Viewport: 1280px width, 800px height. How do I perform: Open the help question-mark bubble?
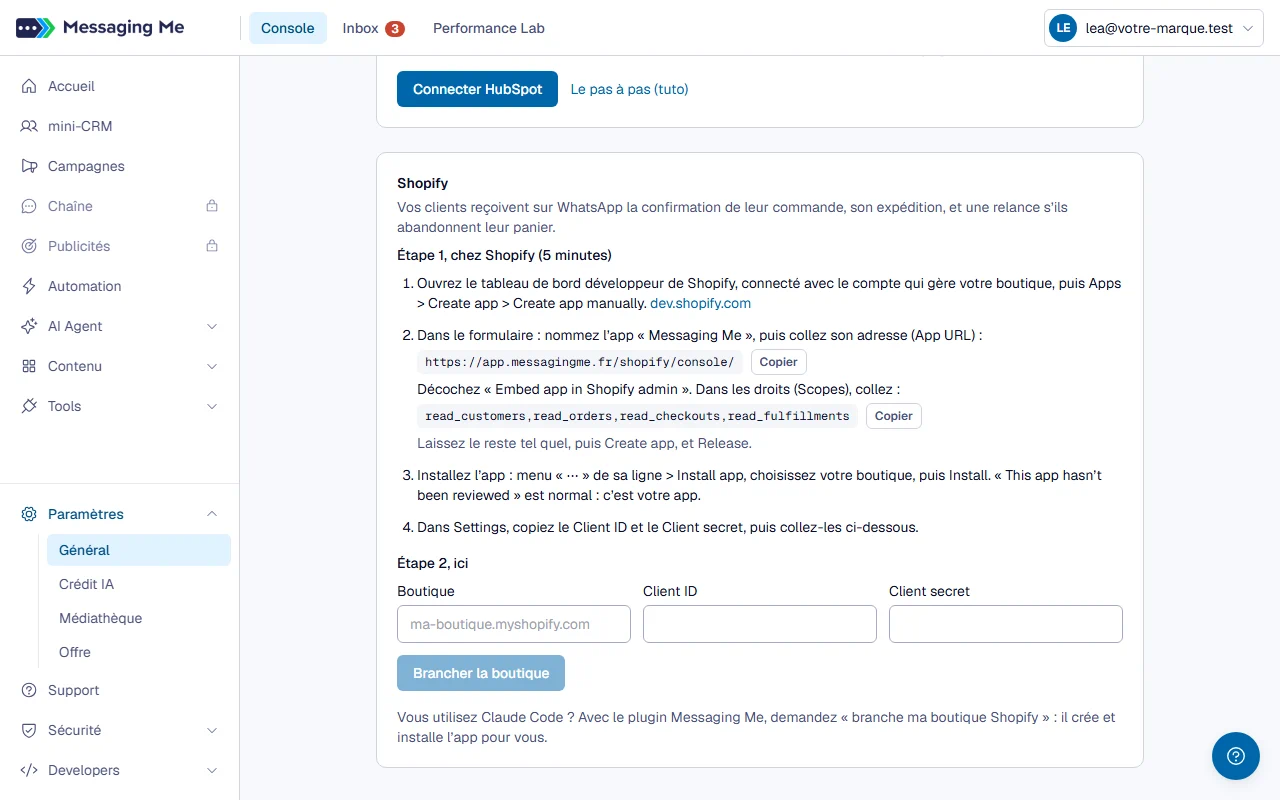(x=1236, y=756)
